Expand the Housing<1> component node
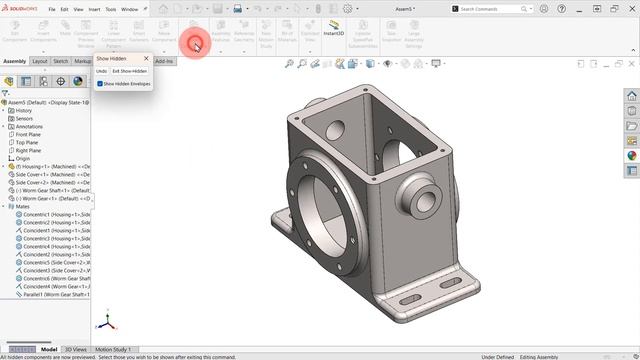Viewport: 640px width, 360px height. (3, 167)
